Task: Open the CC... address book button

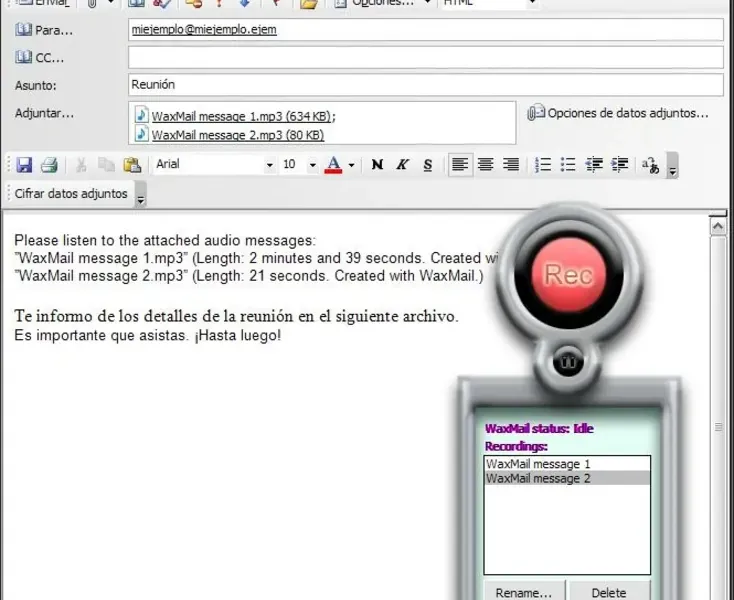Action: 40,58
